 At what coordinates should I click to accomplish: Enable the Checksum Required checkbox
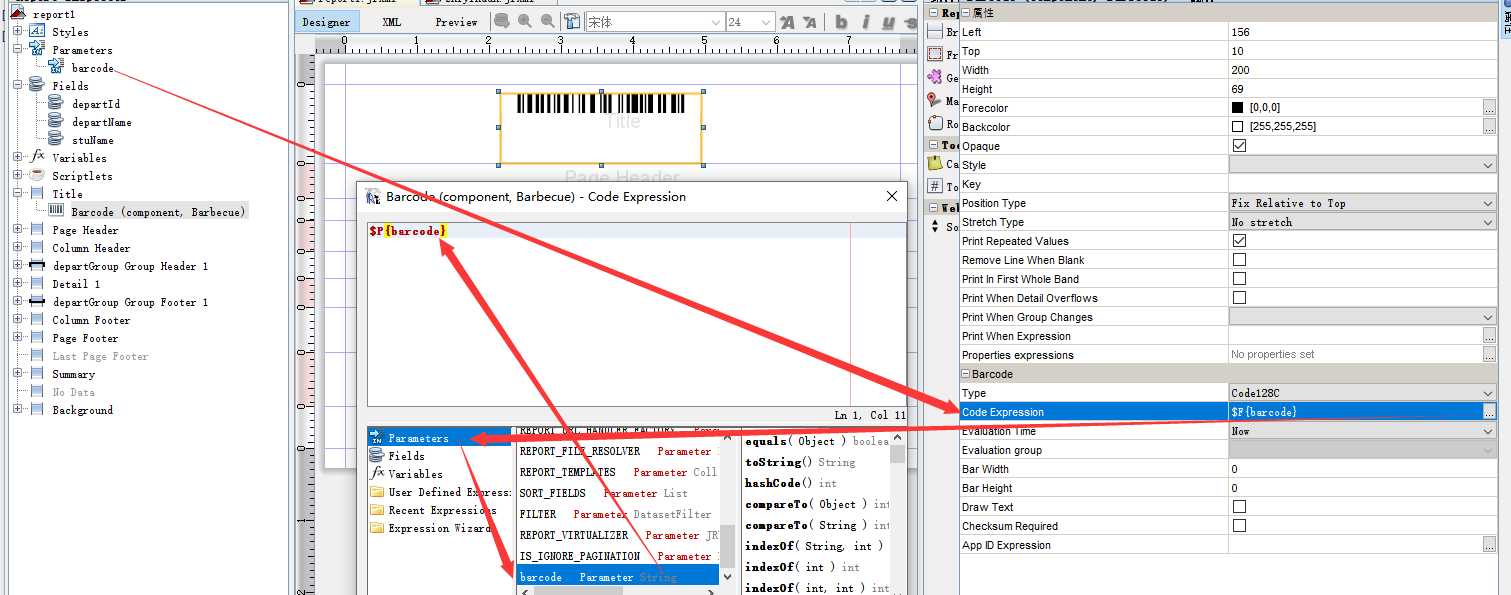click(1240, 526)
